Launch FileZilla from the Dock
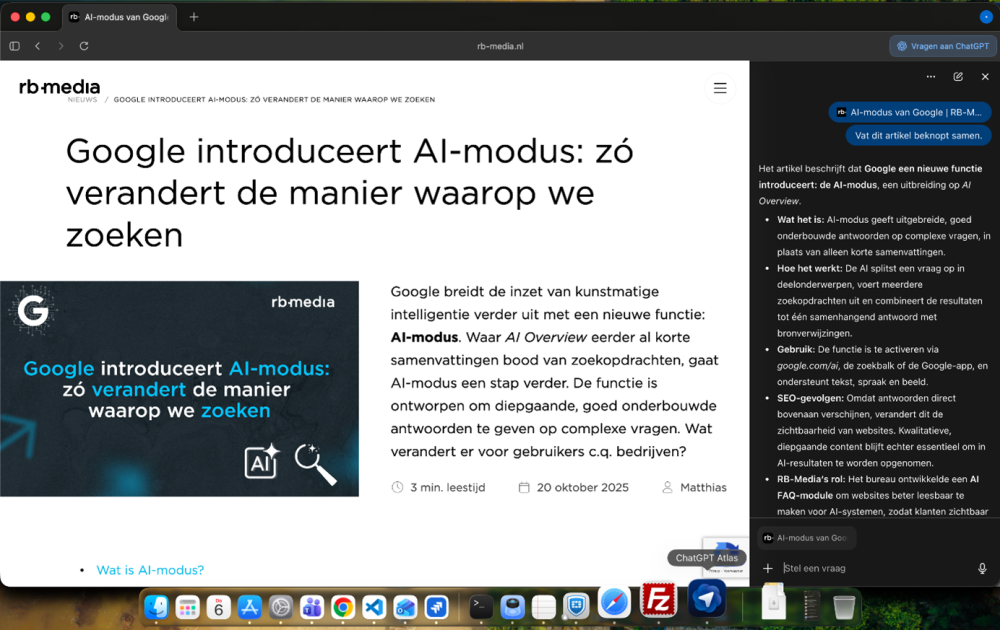Screen dimensions: 1000x630 (658, 601)
